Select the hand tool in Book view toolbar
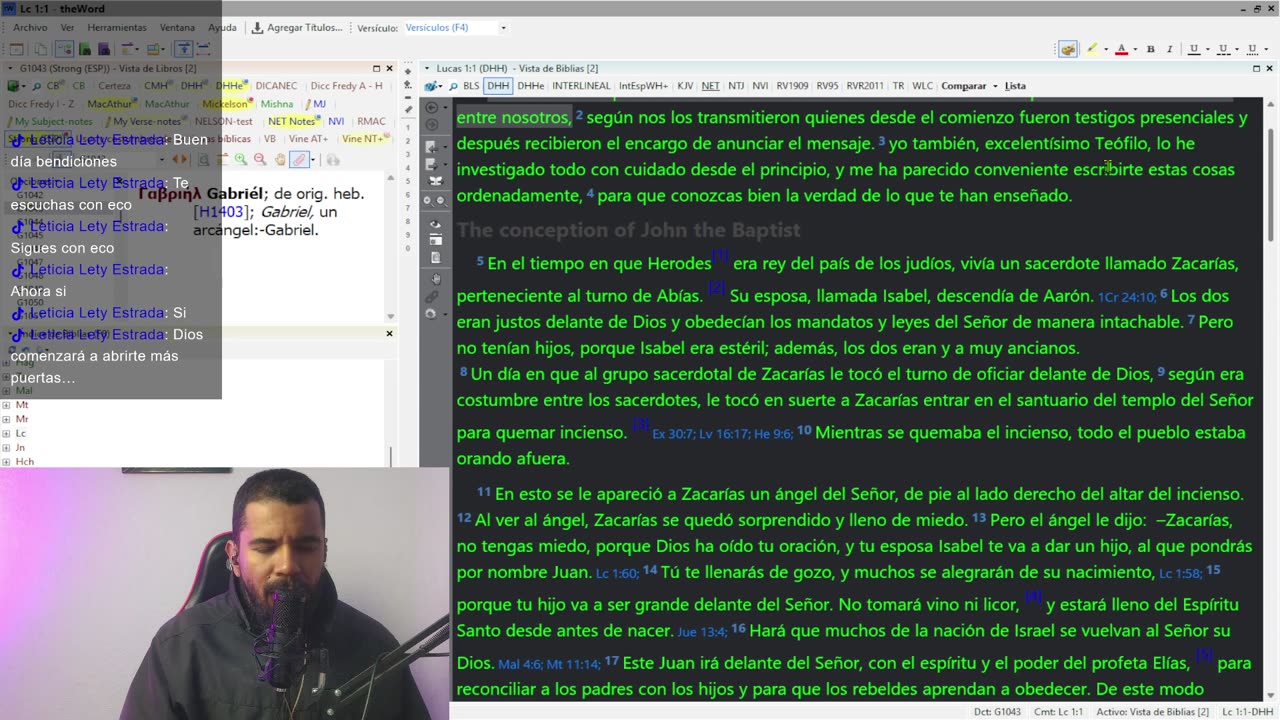1280x720 pixels. click(280, 160)
